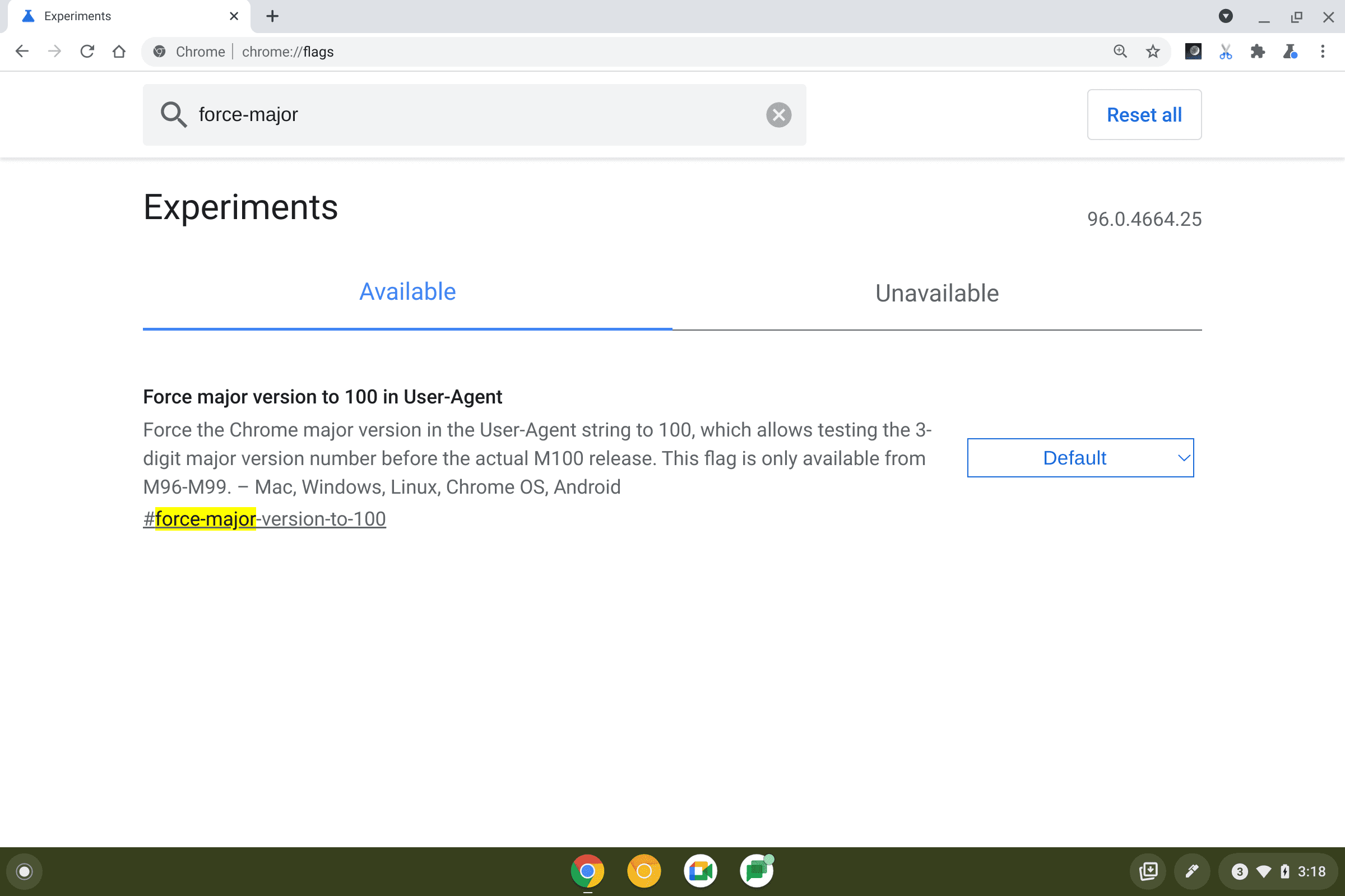Click the Chrome browser icon in taskbar

(588, 871)
